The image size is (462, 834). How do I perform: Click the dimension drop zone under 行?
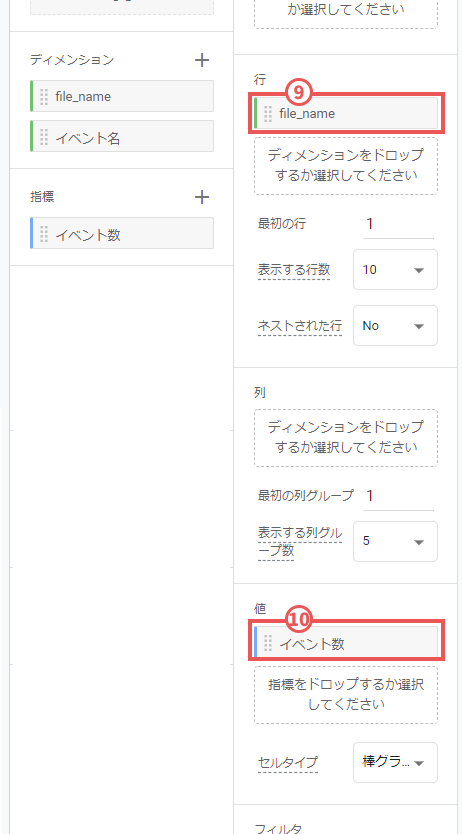click(346, 166)
